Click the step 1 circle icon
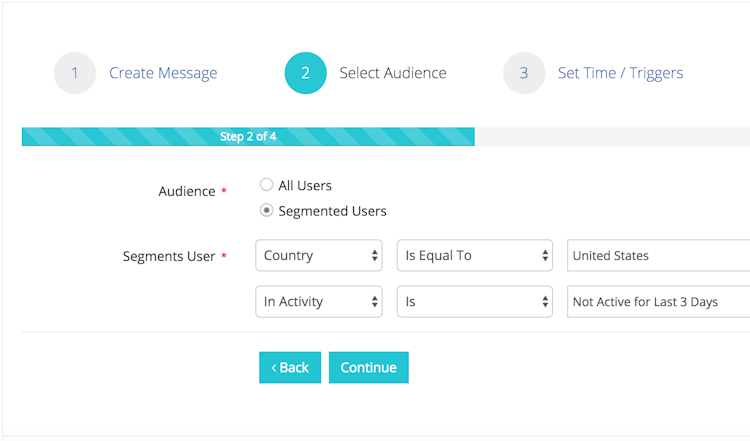750x441 pixels. tap(75, 73)
